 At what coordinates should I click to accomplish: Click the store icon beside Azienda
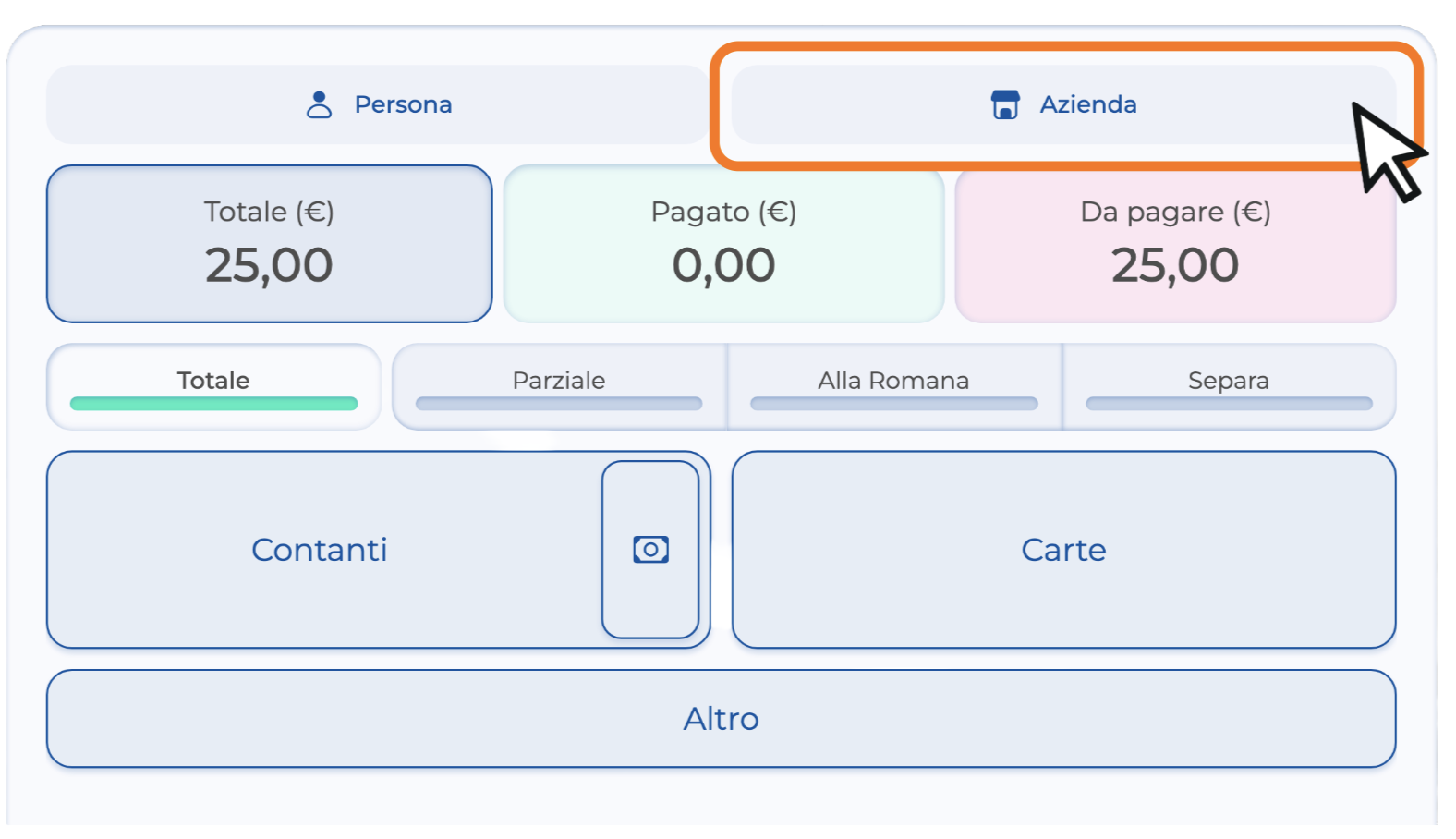pos(1004,104)
